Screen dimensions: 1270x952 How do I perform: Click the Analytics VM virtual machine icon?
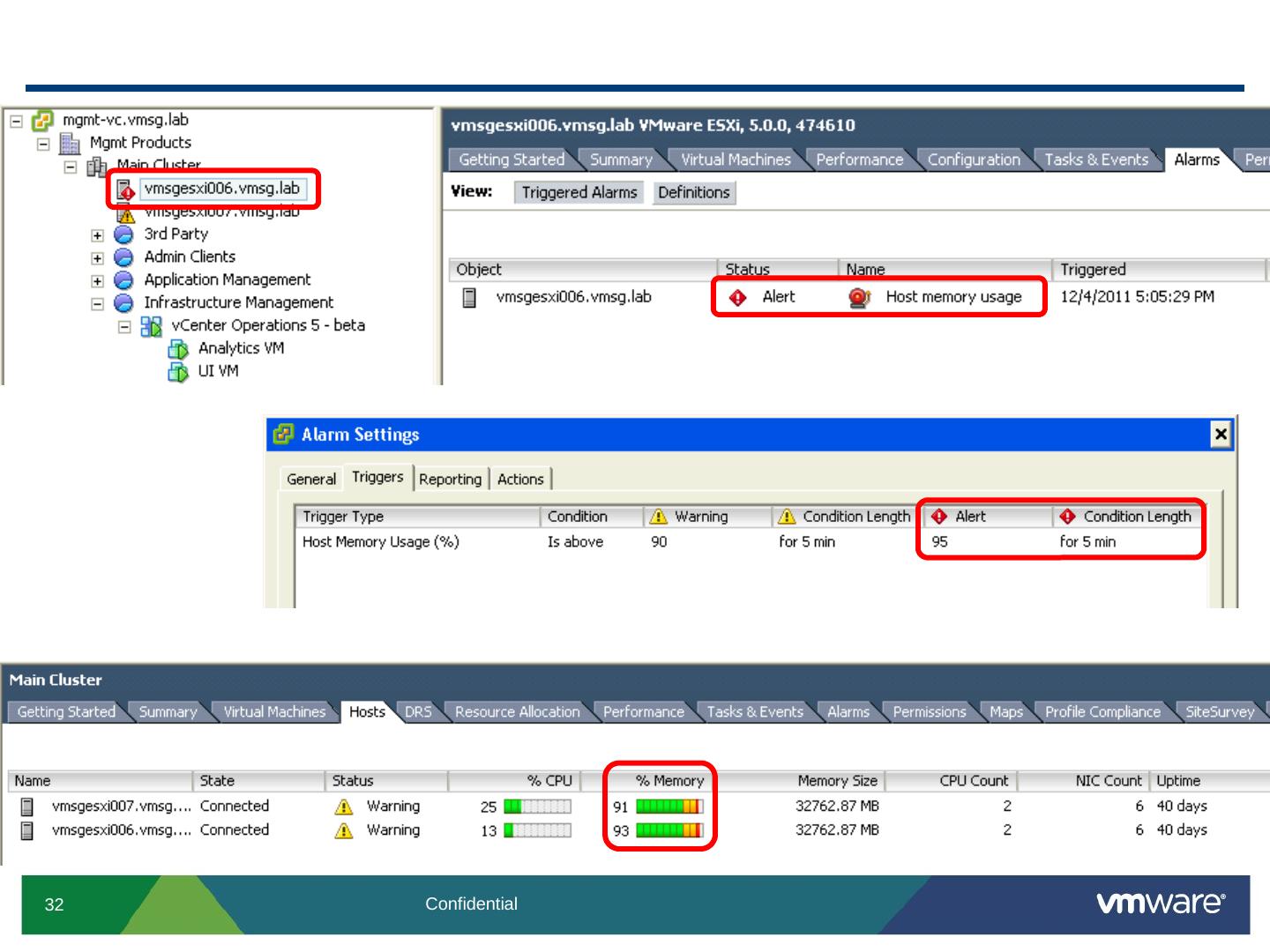pyautogui.click(x=178, y=349)
